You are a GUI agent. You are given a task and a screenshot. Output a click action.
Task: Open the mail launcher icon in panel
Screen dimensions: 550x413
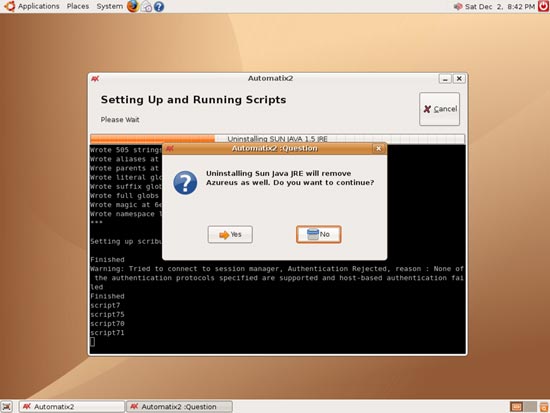[x=146, y=7]
